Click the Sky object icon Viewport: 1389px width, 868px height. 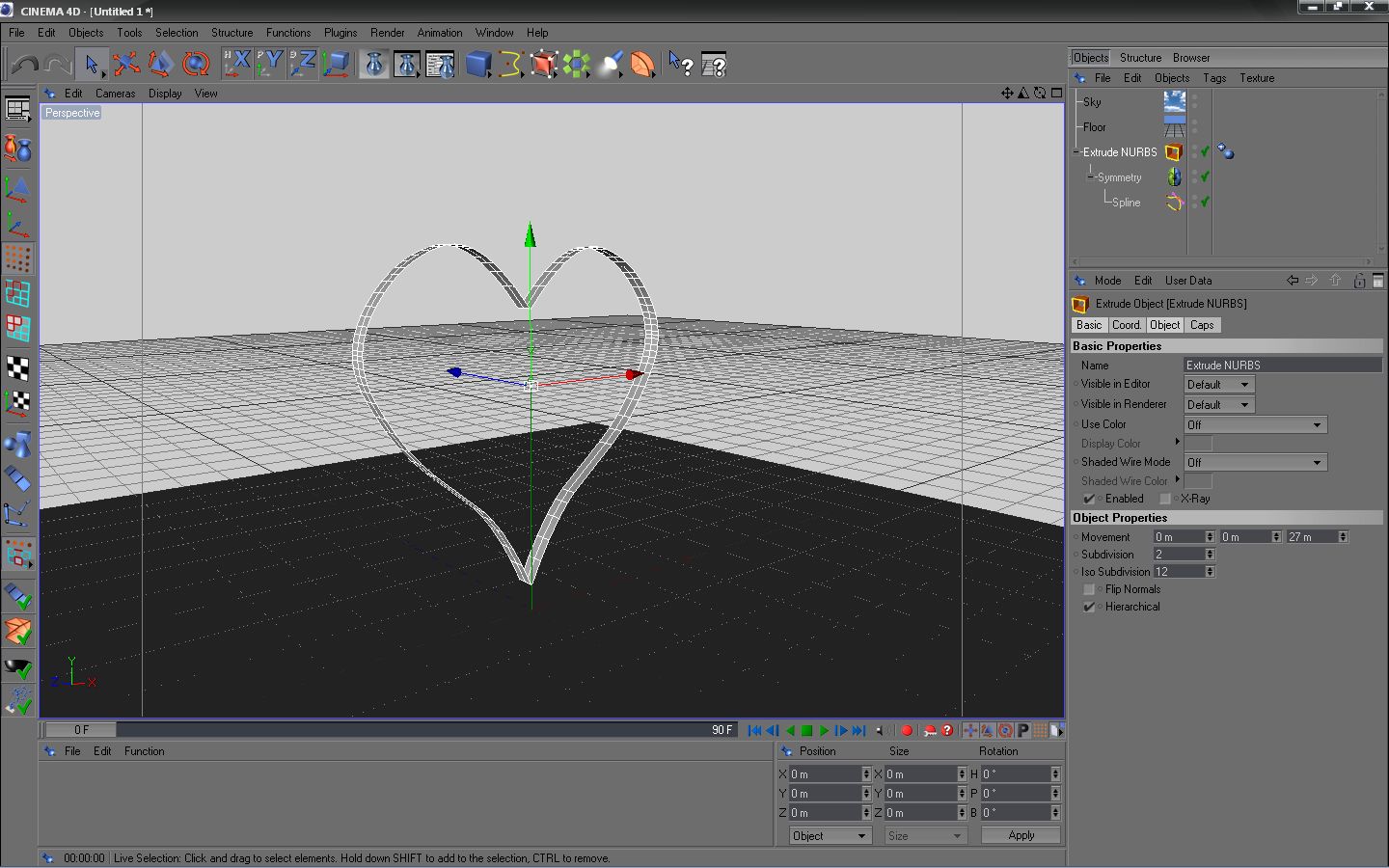click(x=1174, y=101)
